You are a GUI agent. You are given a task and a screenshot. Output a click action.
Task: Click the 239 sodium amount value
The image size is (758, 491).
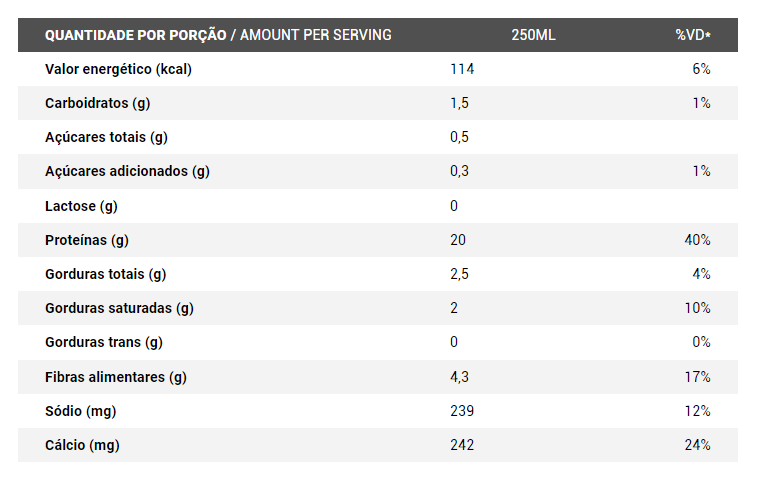pos(461,411)
